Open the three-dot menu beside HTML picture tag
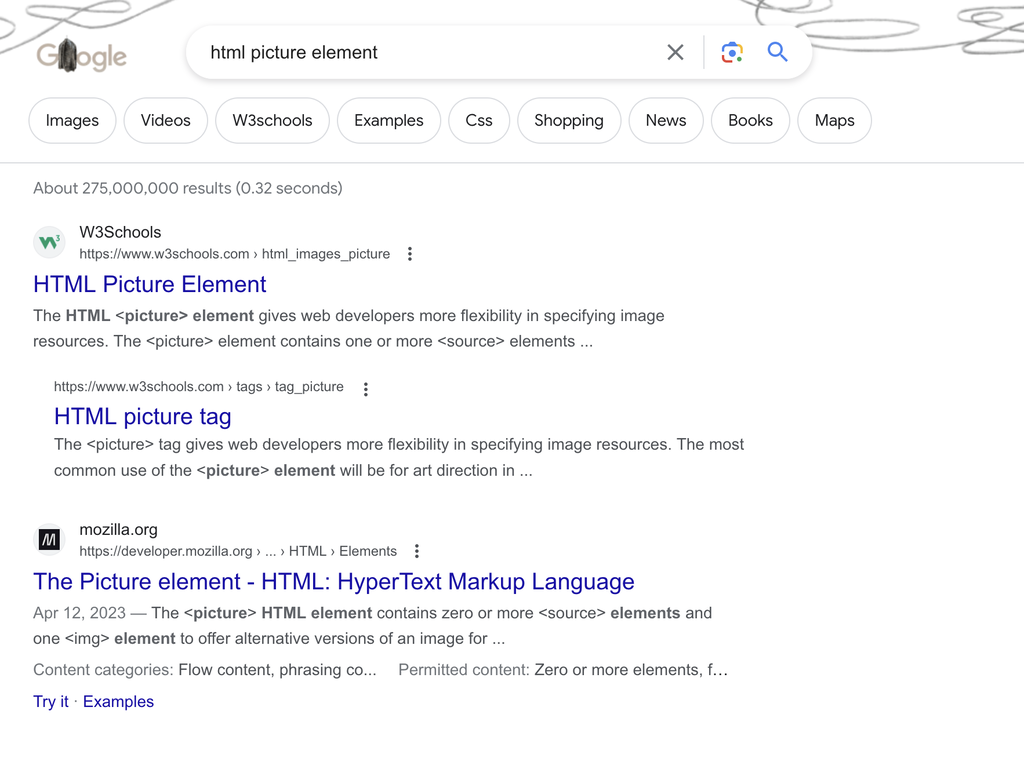 pyautogui.click(x=366, y=387)
